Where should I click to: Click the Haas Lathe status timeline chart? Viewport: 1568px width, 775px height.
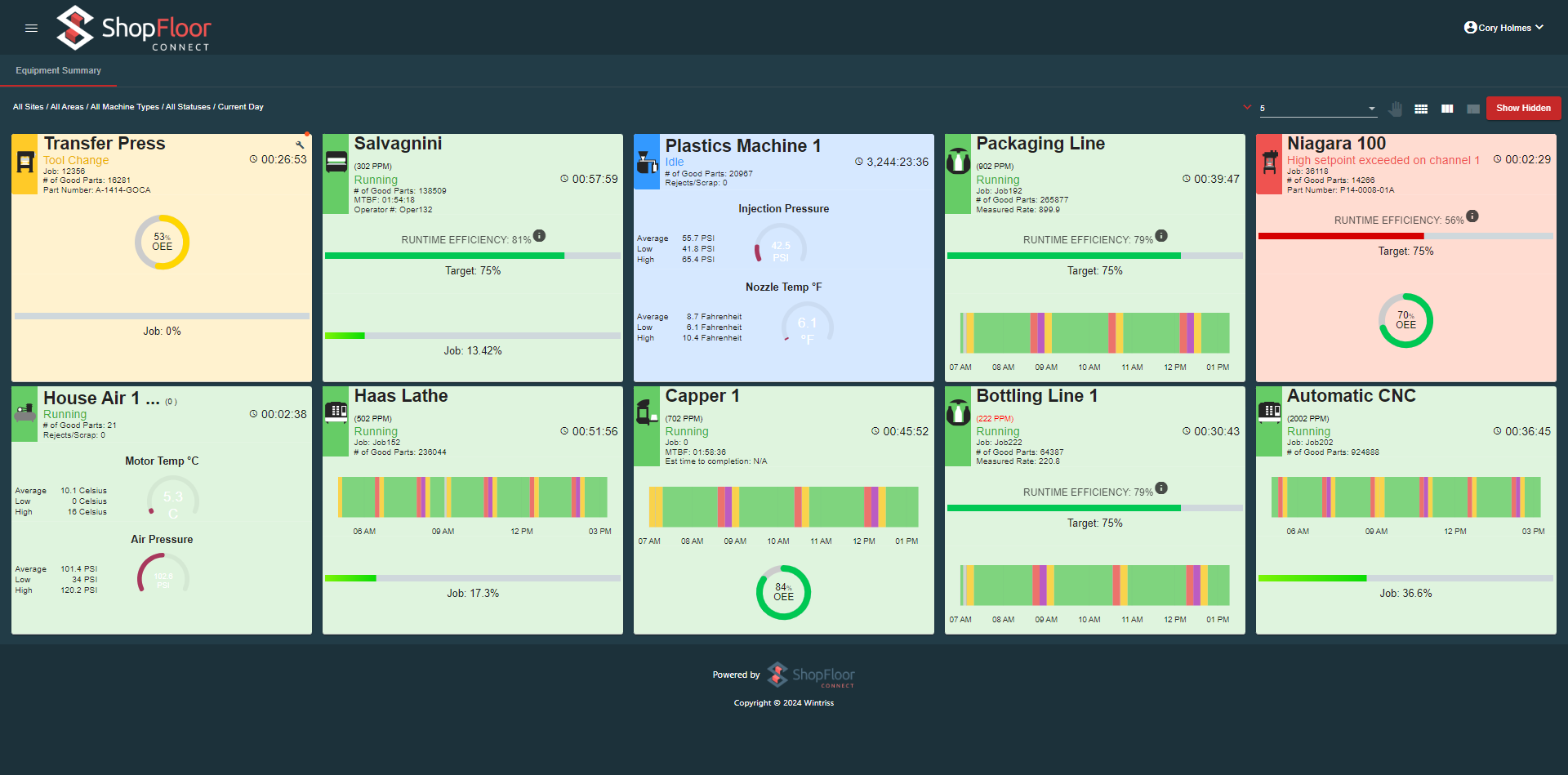[x=473, y=497]
